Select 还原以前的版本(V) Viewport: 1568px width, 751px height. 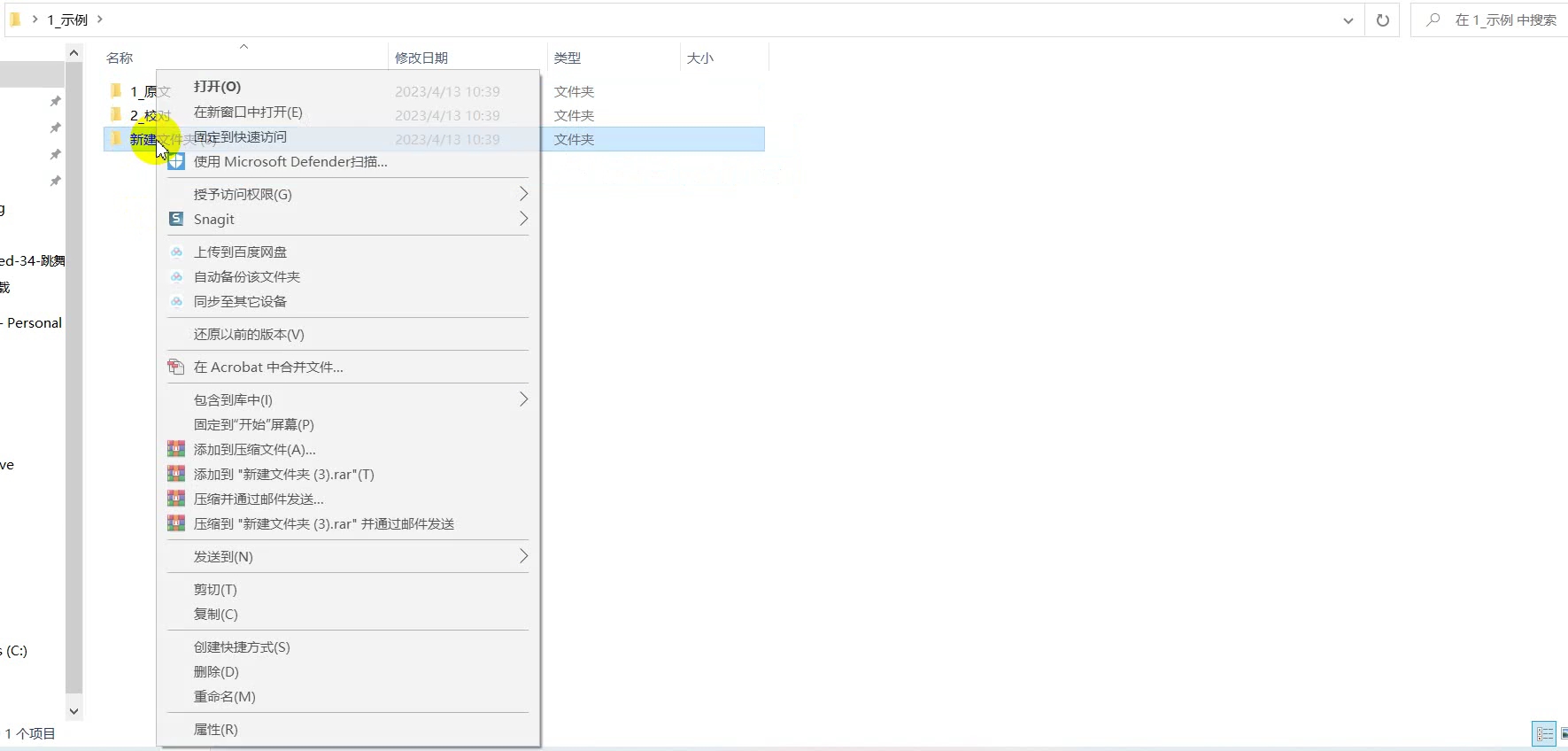click(348, 335)
